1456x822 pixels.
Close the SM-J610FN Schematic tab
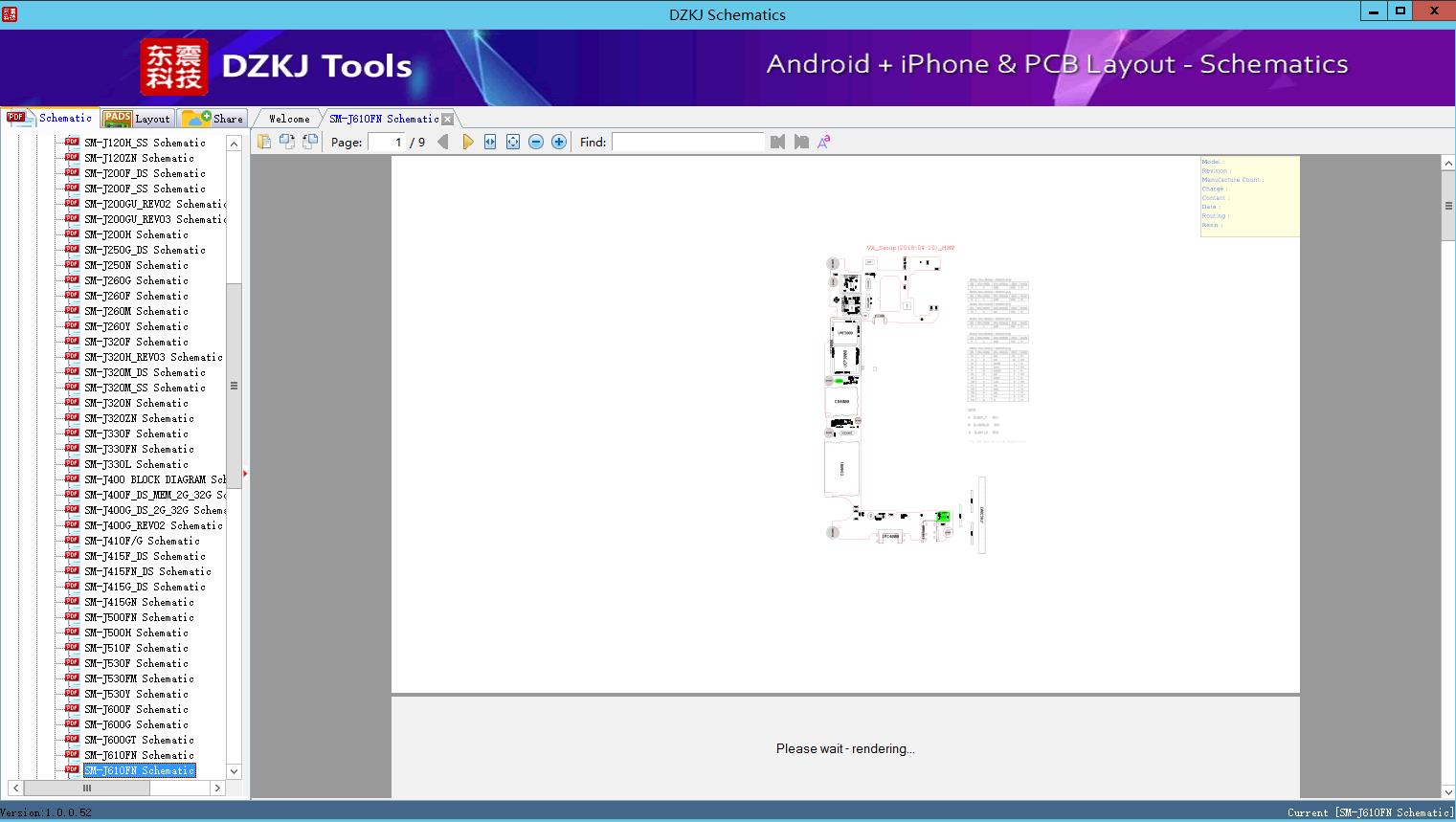tap(447, 120)
